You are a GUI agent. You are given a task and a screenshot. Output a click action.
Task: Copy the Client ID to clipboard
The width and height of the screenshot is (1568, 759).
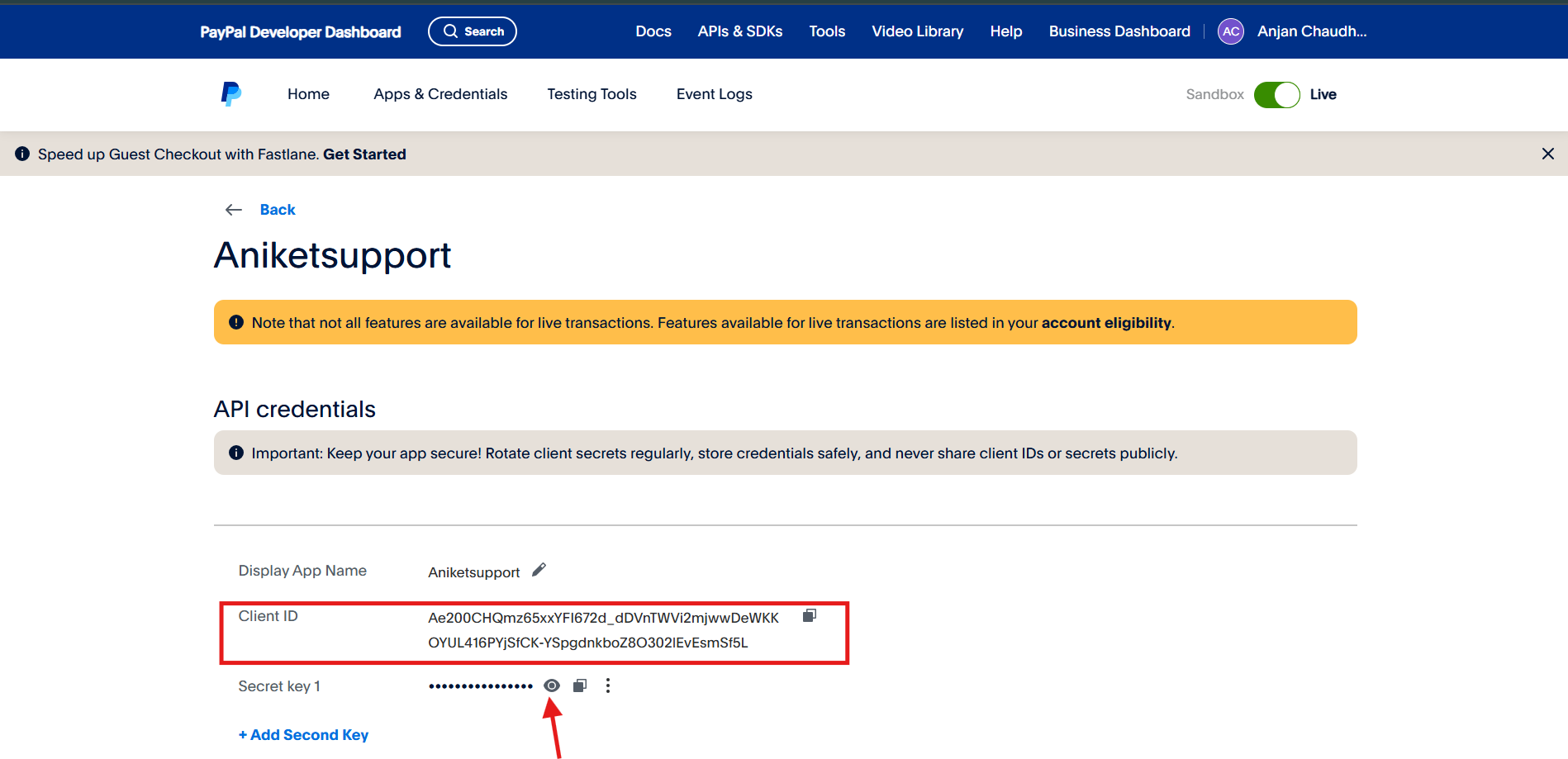pos(810,616)
